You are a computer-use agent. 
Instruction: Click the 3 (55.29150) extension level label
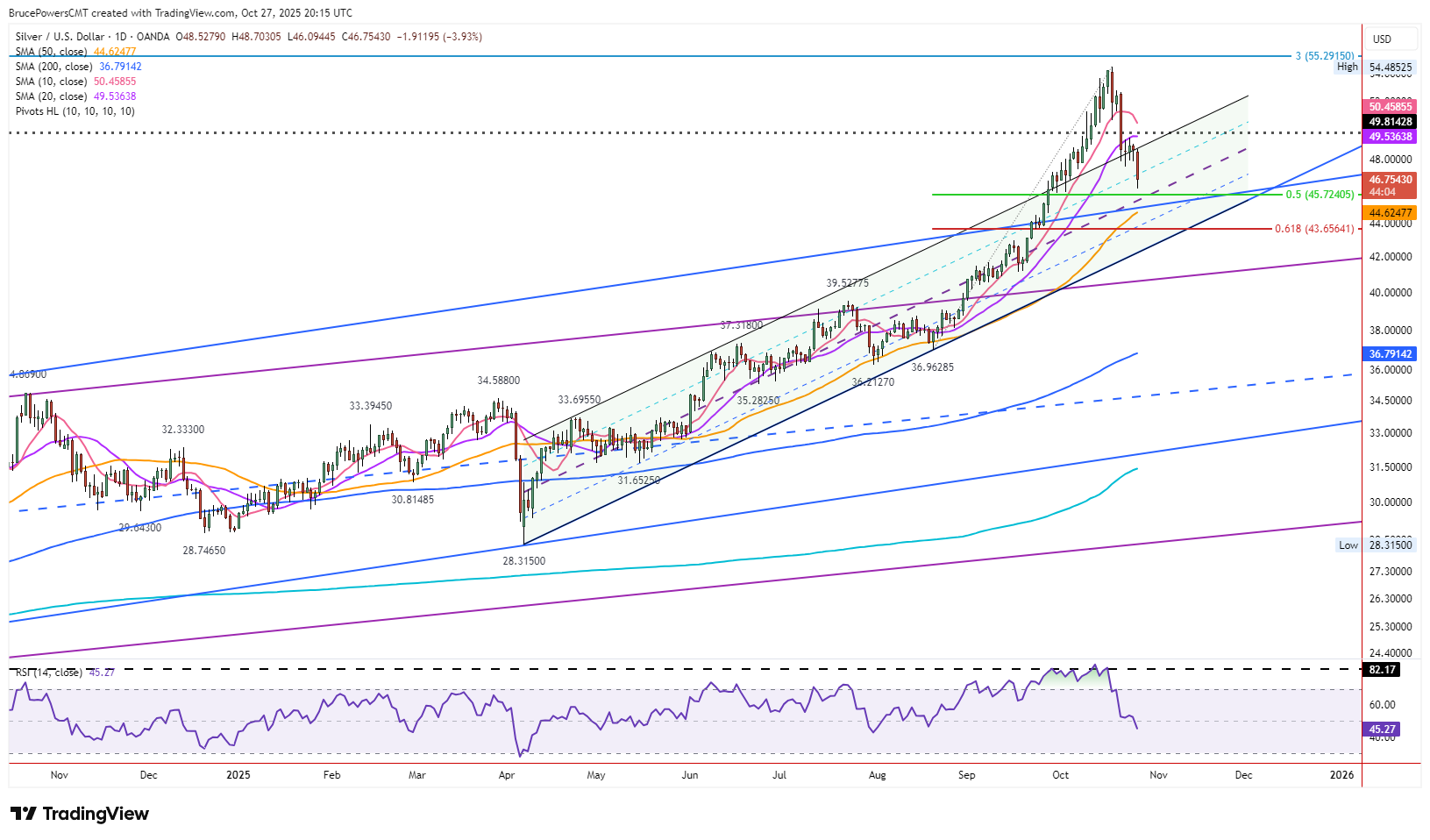click(1329, 56)
